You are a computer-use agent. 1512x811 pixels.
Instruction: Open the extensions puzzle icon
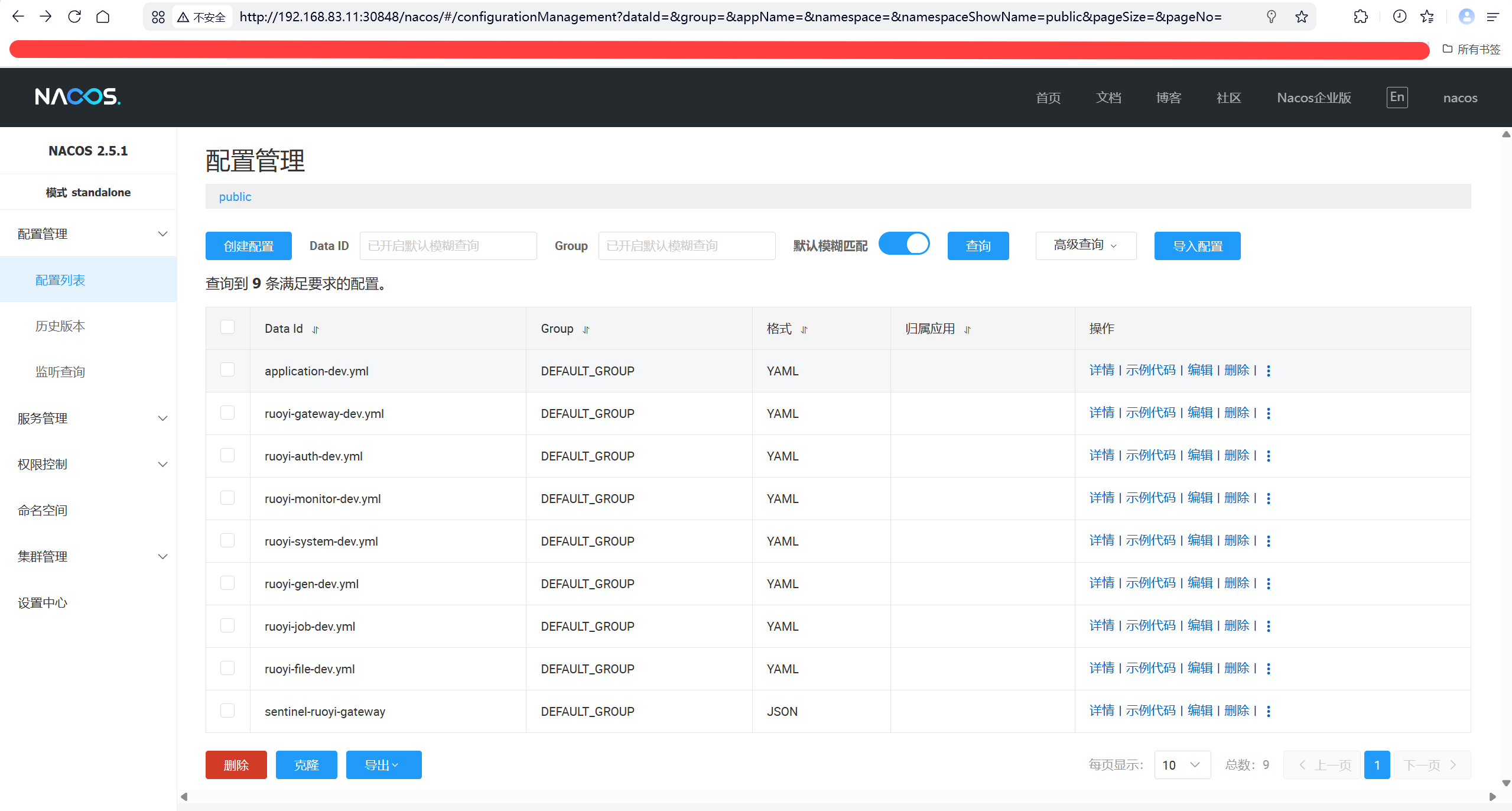pos(1361,17)
